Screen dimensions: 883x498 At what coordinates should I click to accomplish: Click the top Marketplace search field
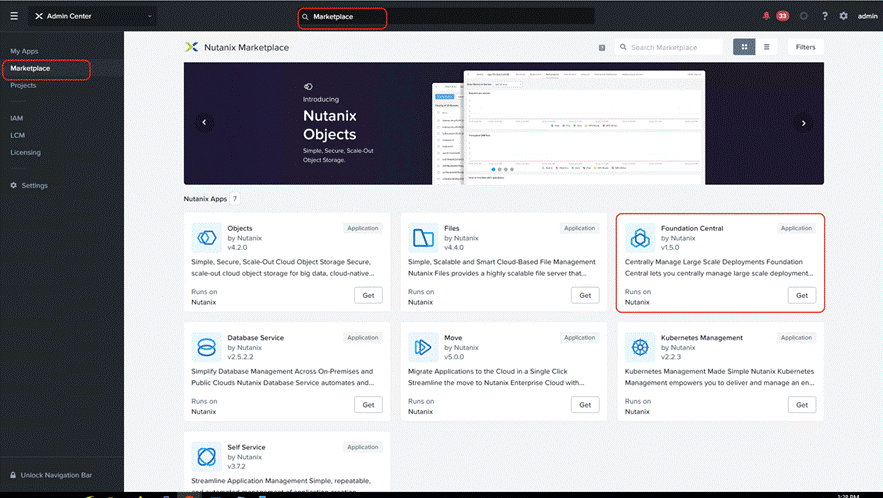(x=445, y=16)
